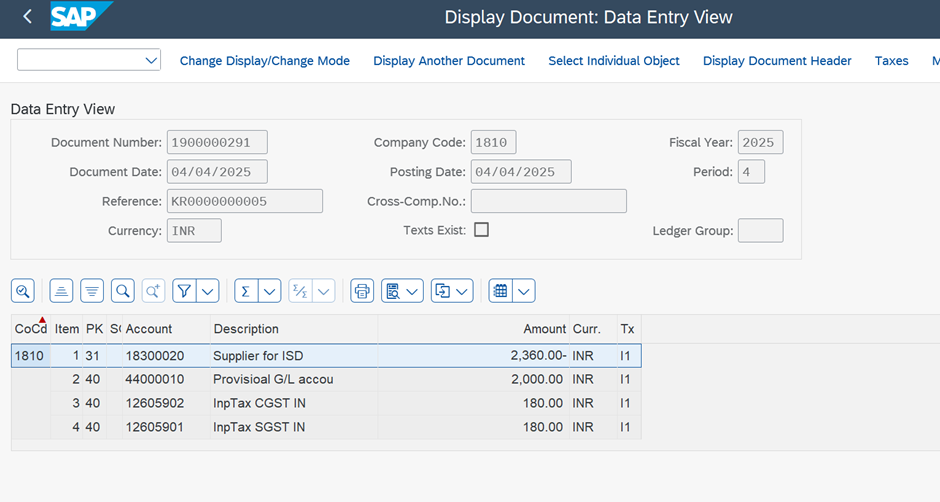Click the Find Next icon
This screenshot has height=502, width=940.
point(153,291)
